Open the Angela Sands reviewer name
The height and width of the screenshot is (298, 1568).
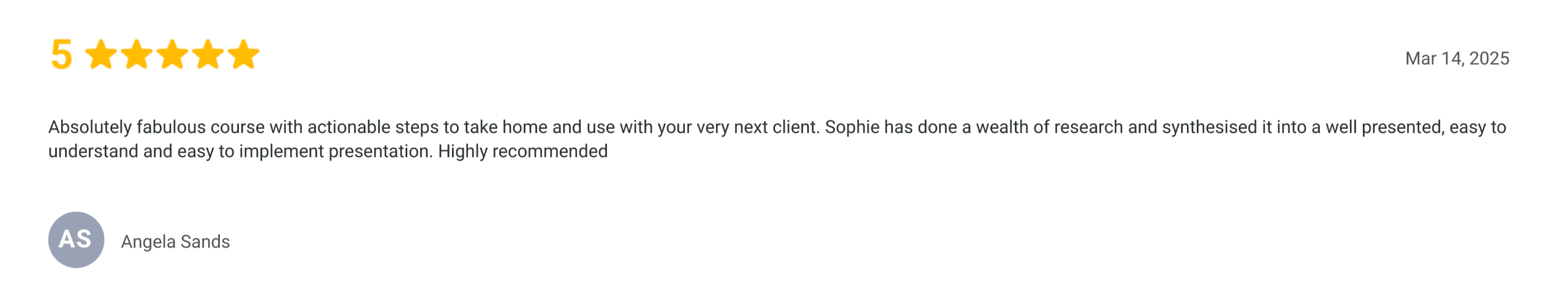coord(176,242)
